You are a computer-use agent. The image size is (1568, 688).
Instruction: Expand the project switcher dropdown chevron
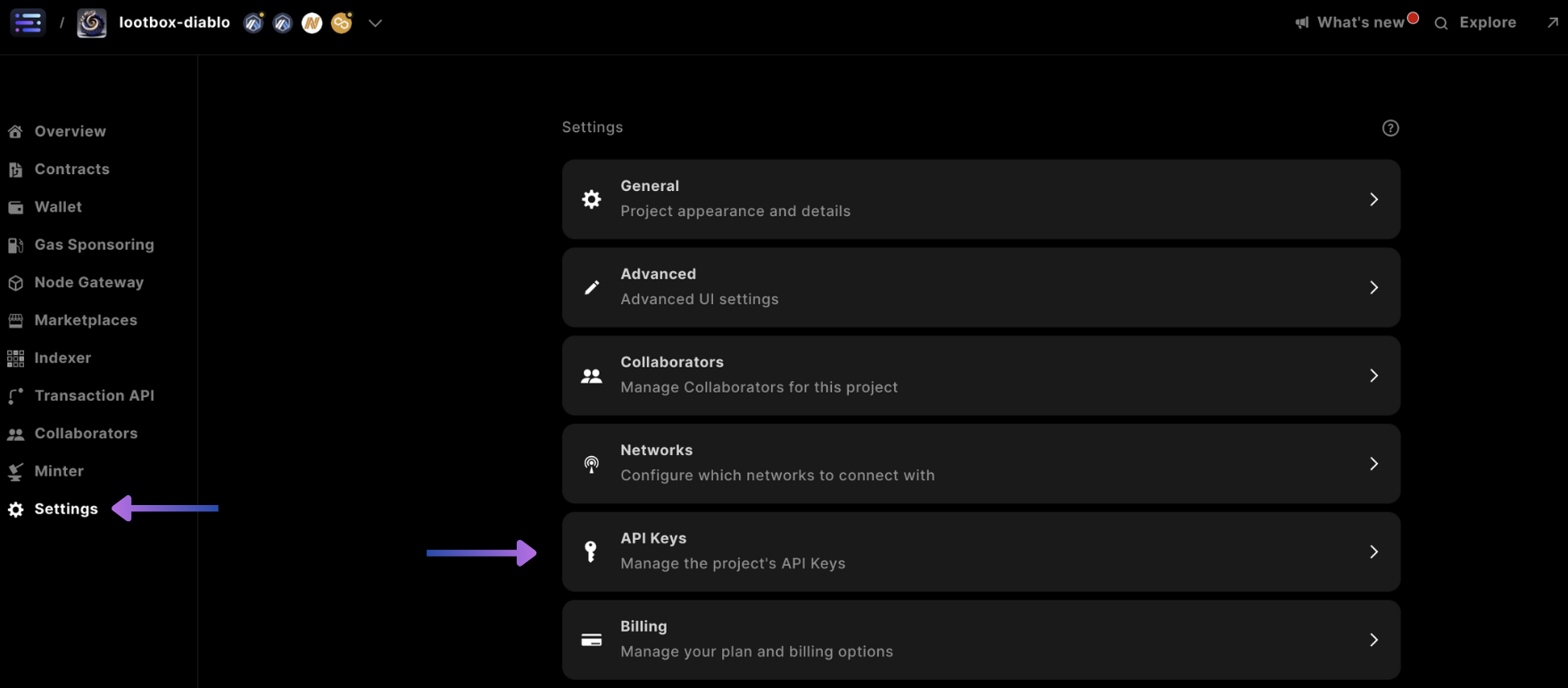[375, 23]
